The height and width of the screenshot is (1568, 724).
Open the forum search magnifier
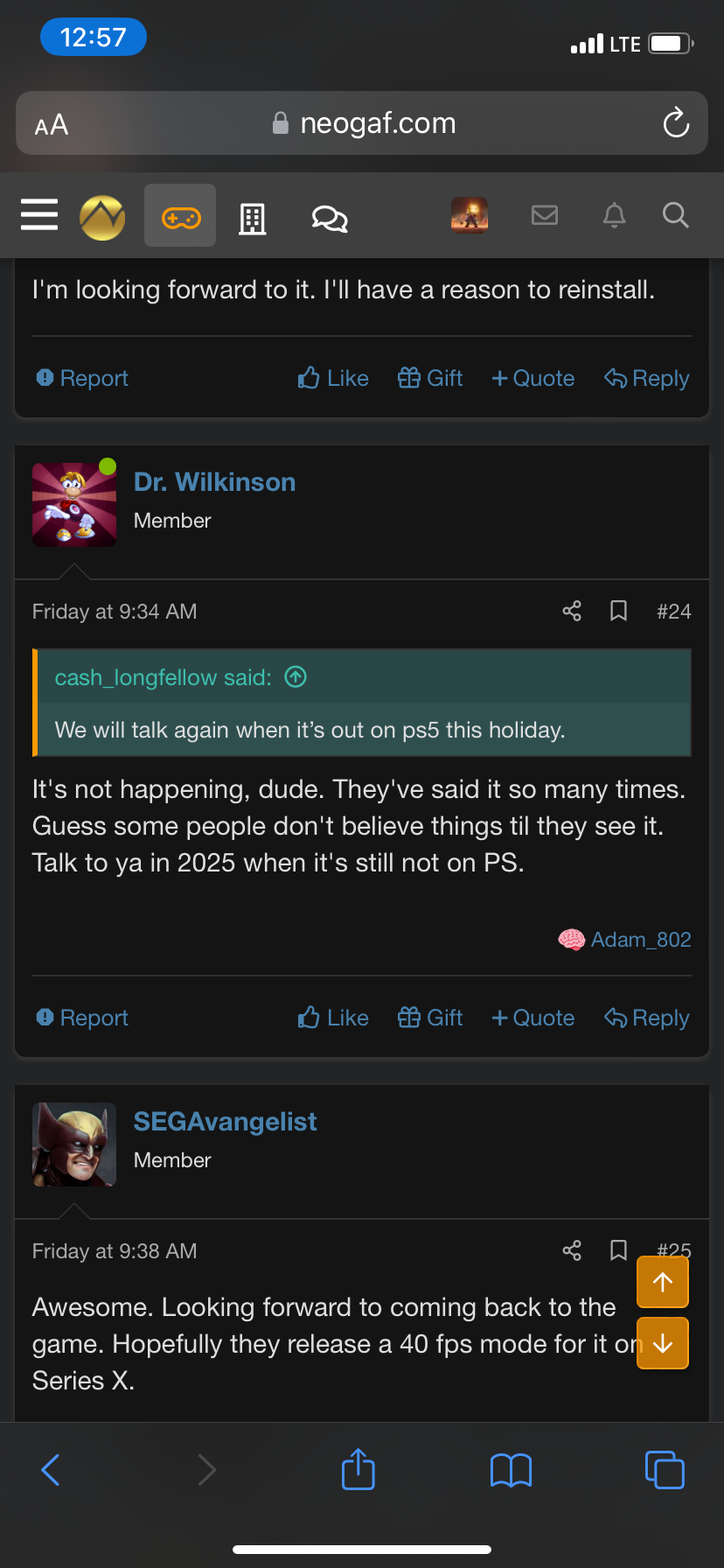coord(676,215)
